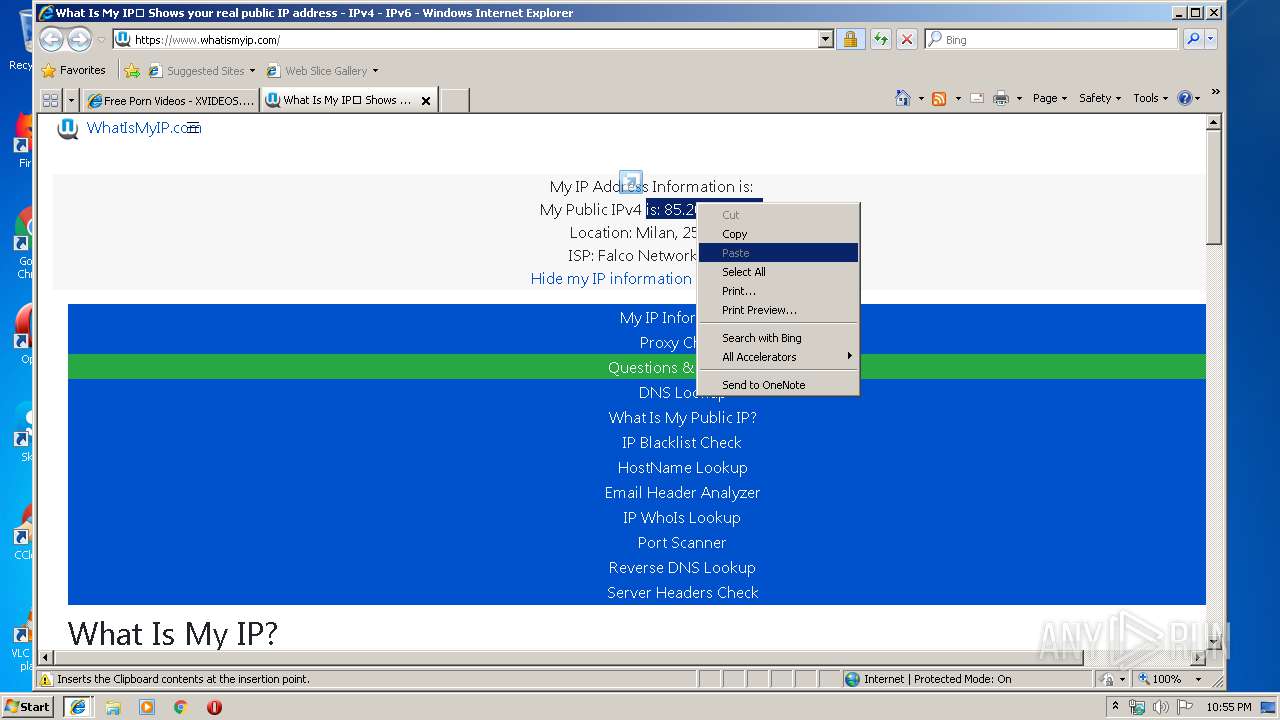Screen dimensions: 1280x720
Task: Choose Select All in context menu
Action: (x=778, y=272)
